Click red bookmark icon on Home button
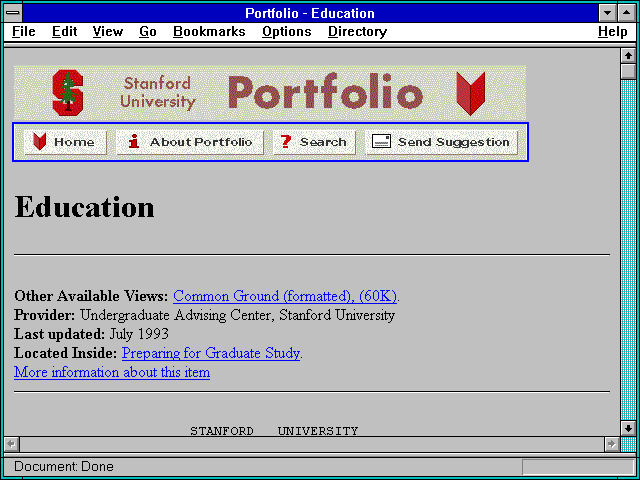The width and height of the screenshot is (640, 480). tap(40, 142)
